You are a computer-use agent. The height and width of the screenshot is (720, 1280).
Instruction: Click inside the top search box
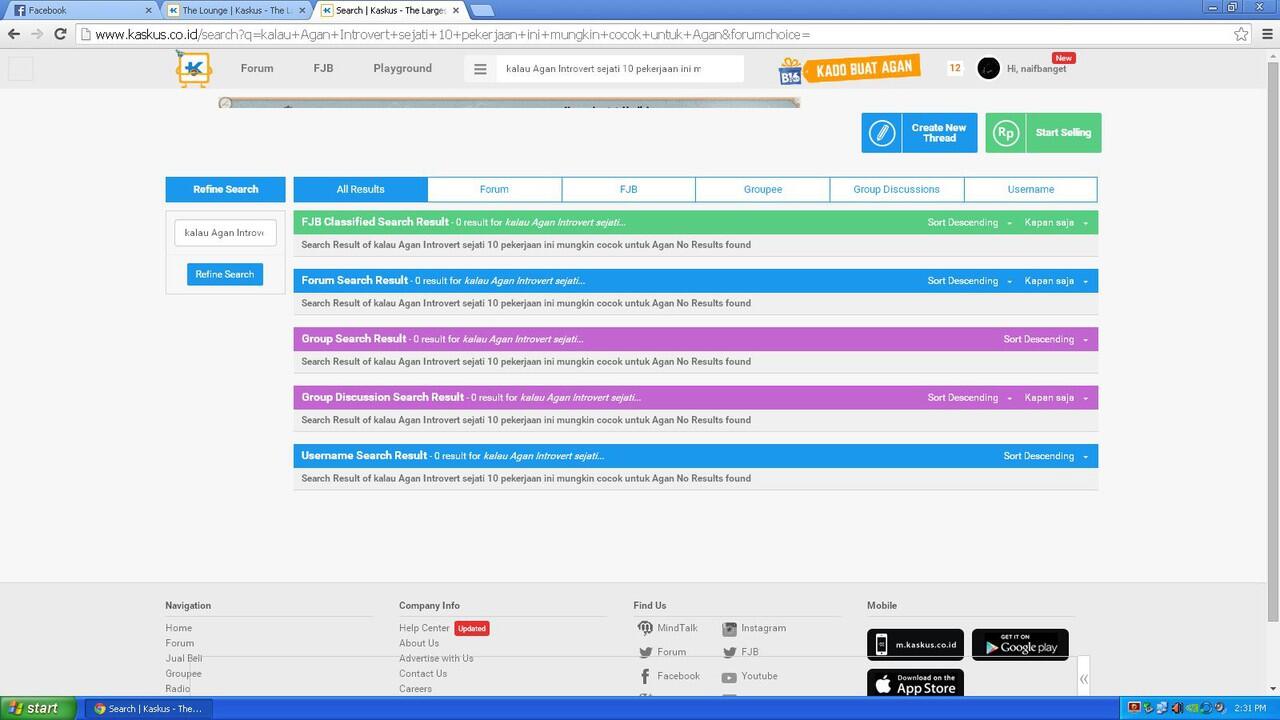pyautogui.click(x=620, y=69)
